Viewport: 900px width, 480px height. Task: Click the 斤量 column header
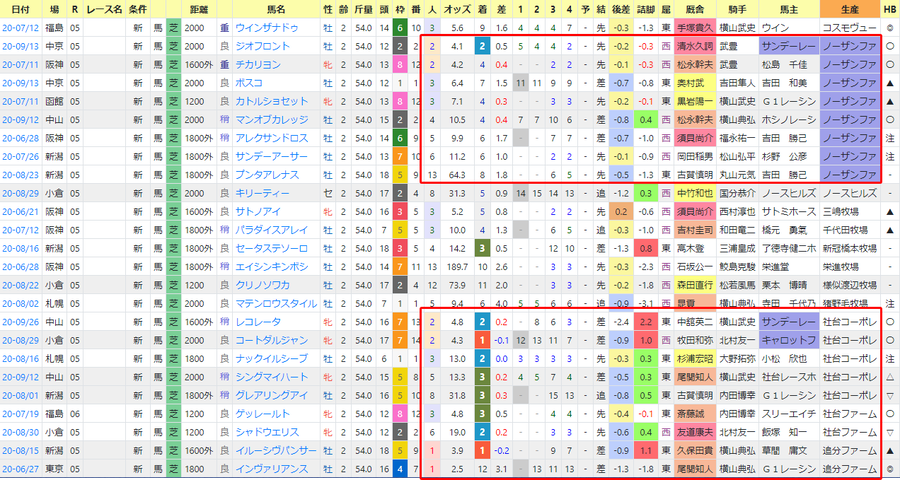click(364, 9)
